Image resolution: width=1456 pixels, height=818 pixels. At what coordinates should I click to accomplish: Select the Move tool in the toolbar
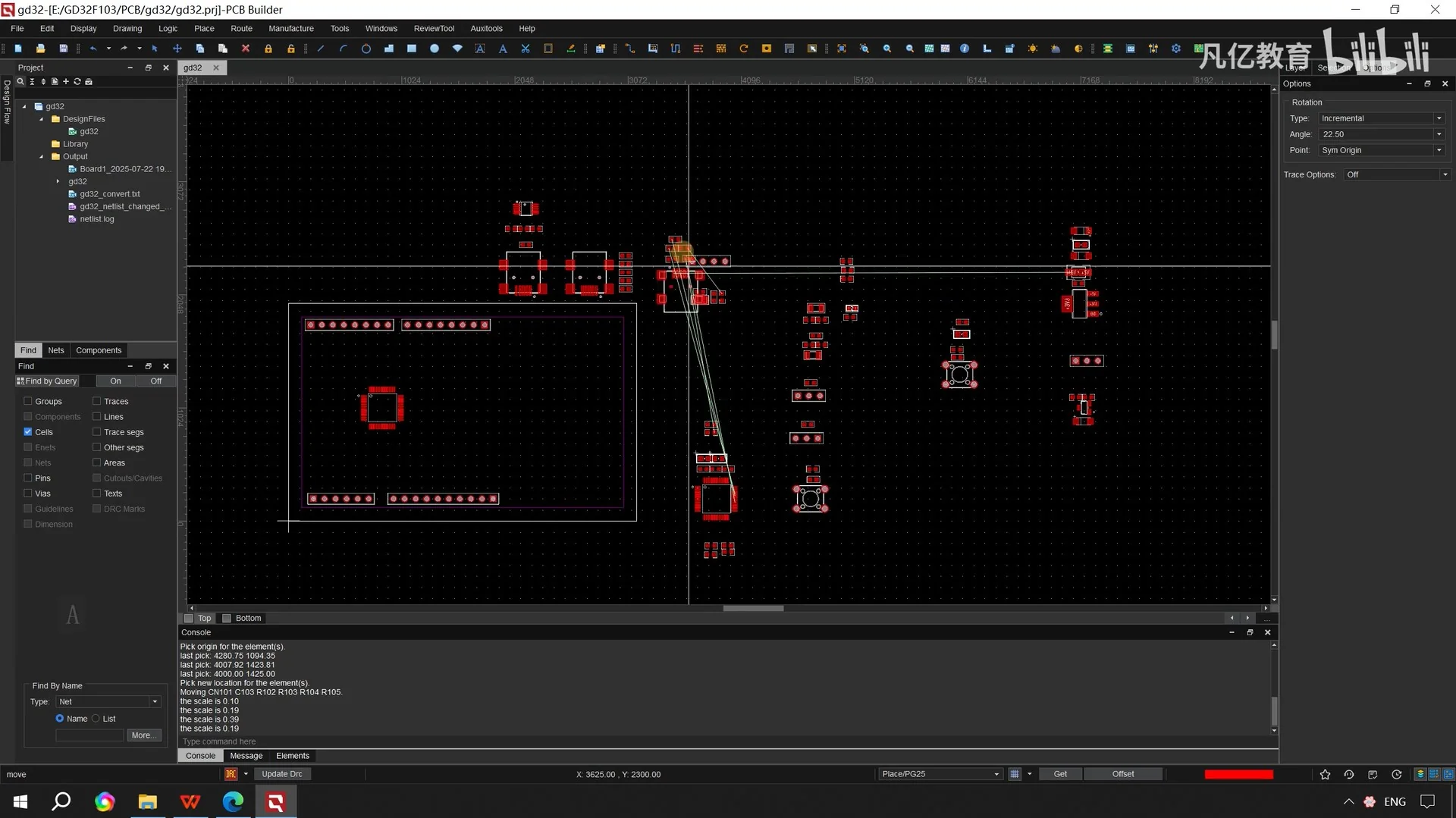pos(177,49)
